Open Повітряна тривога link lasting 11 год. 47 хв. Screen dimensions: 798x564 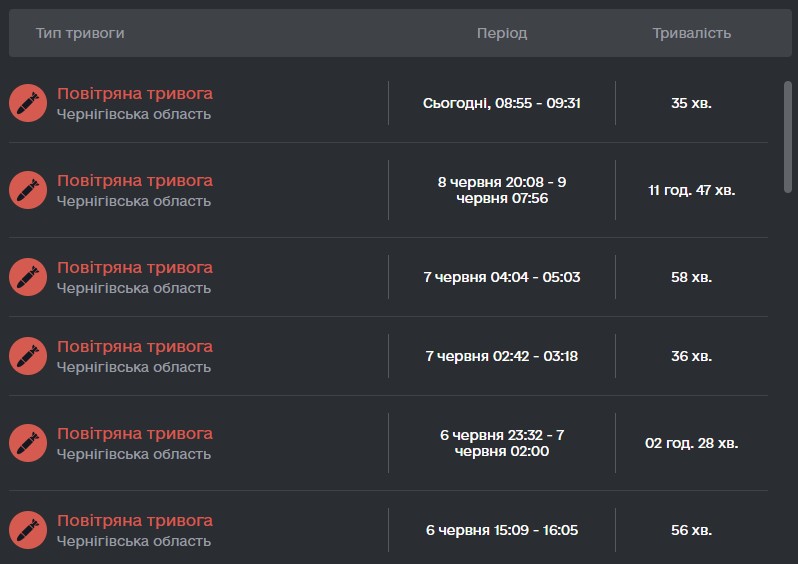[x=135, y=181]
